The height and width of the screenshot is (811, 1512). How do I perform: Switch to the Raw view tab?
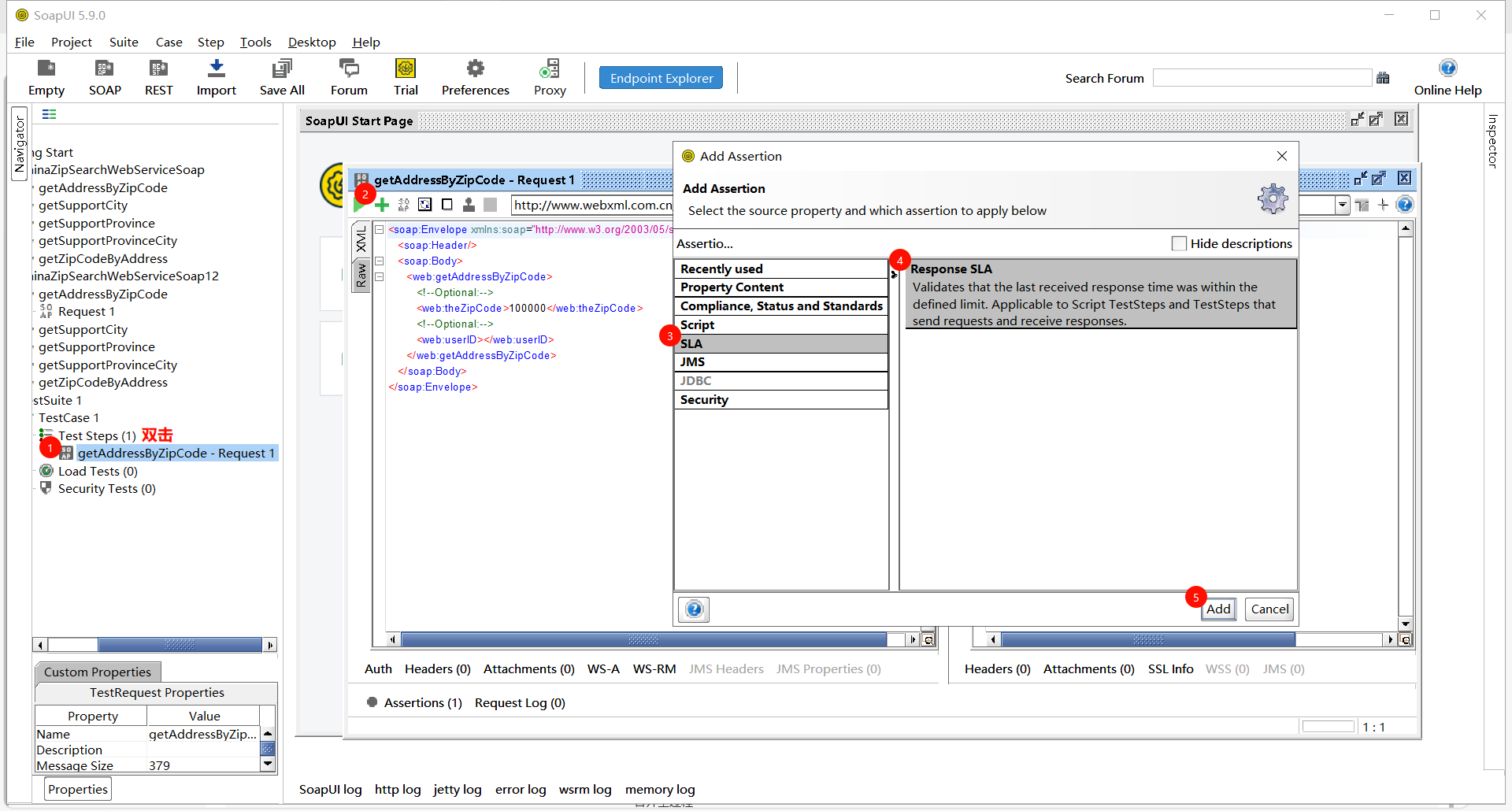(361, 275)
